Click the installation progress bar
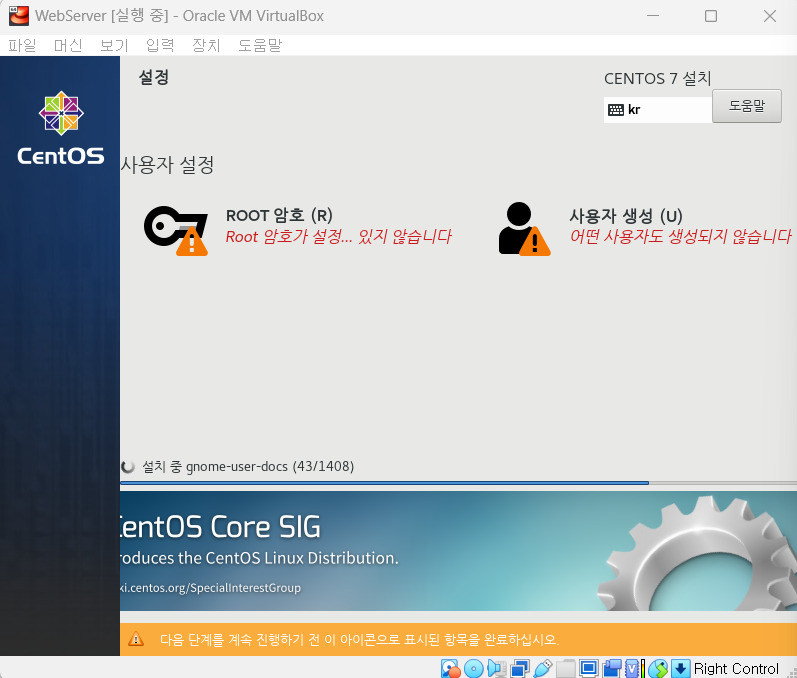This screenshot has height=678, width=797. (x=458, y=482)
